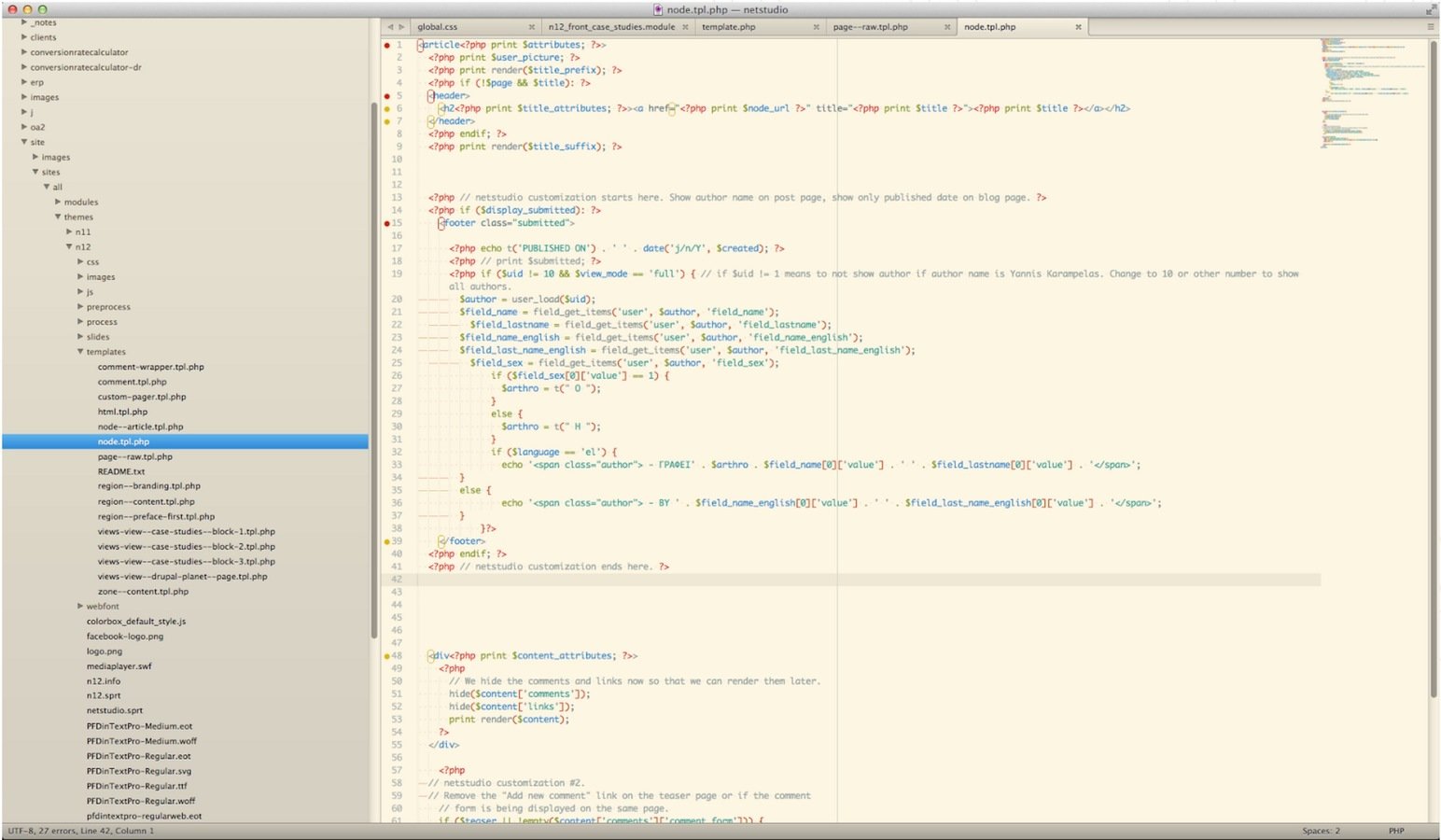1441x840 pixels.
Task: Open html.tpl.php from the sidebar
Action: (122, 412)
